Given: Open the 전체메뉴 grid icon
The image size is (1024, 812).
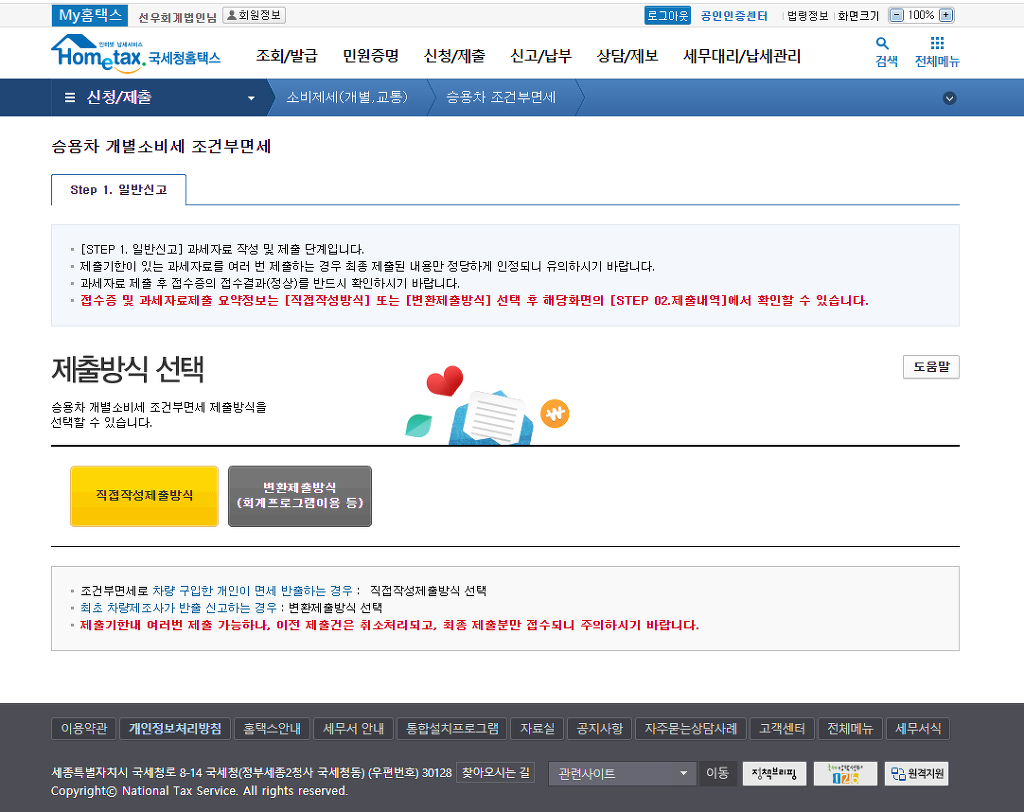Looking at the screenshot, I should click(x=937, y=43).
